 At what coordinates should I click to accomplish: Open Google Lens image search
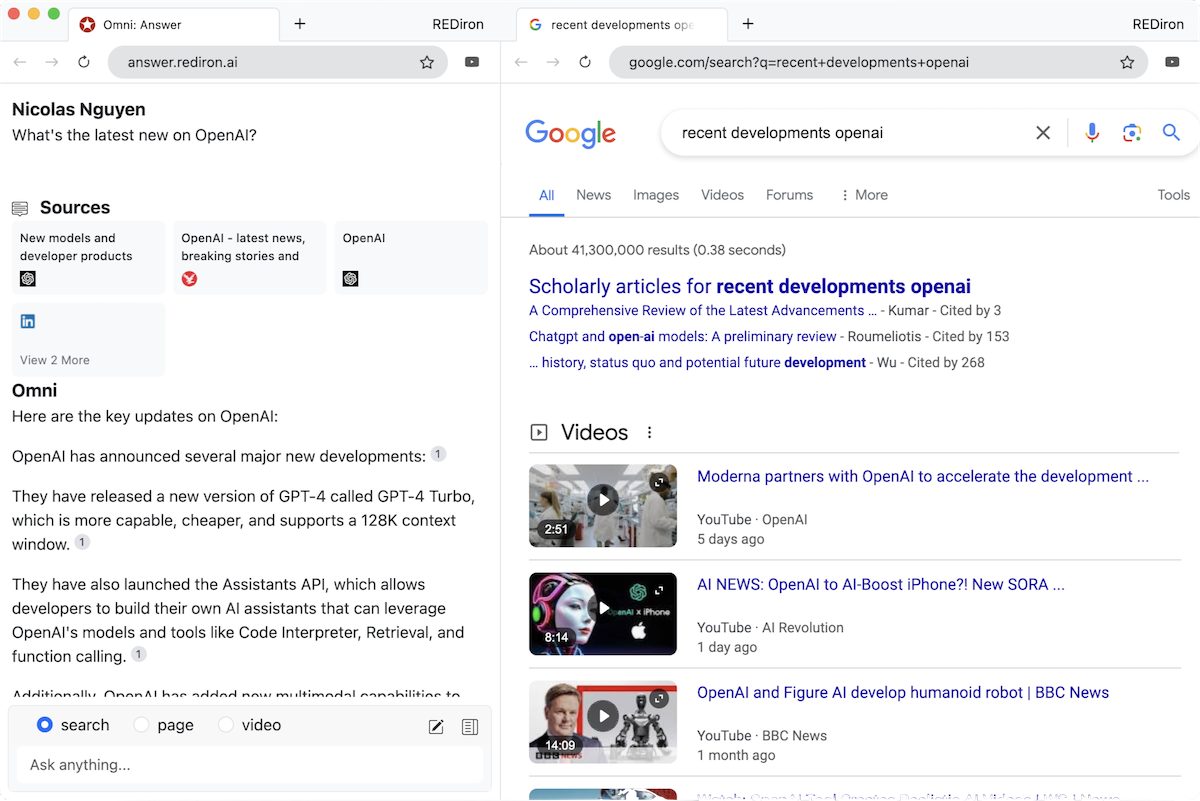point(1132,133)
